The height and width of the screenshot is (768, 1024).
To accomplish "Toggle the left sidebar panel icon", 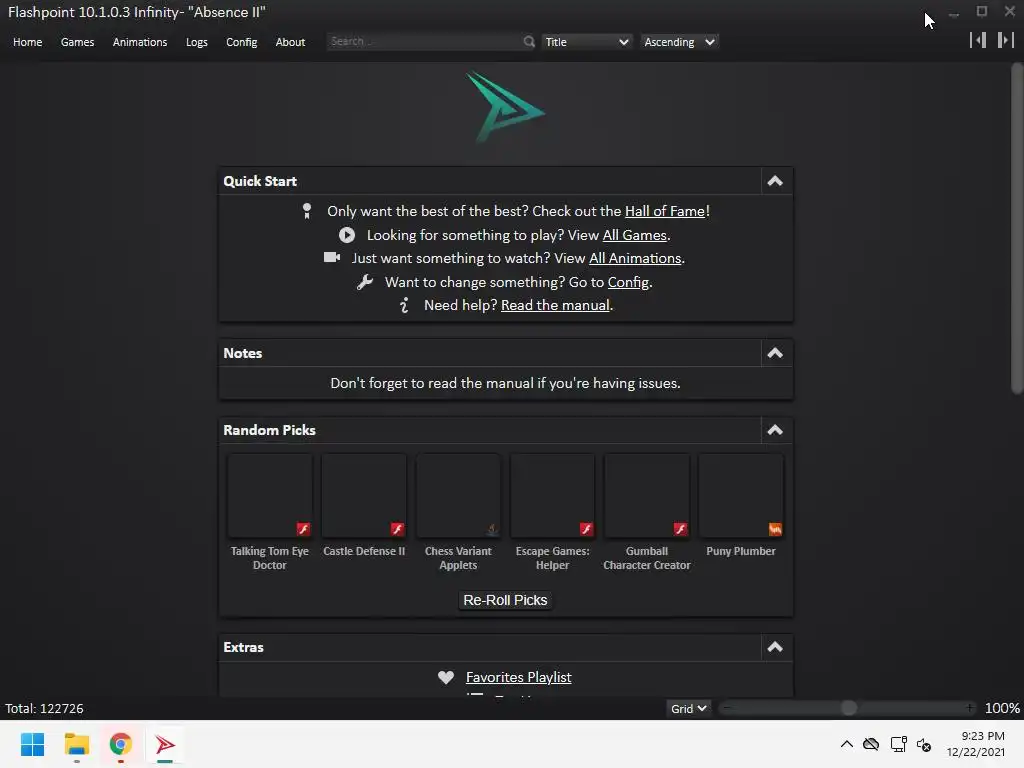I will [x=978, y=40].
